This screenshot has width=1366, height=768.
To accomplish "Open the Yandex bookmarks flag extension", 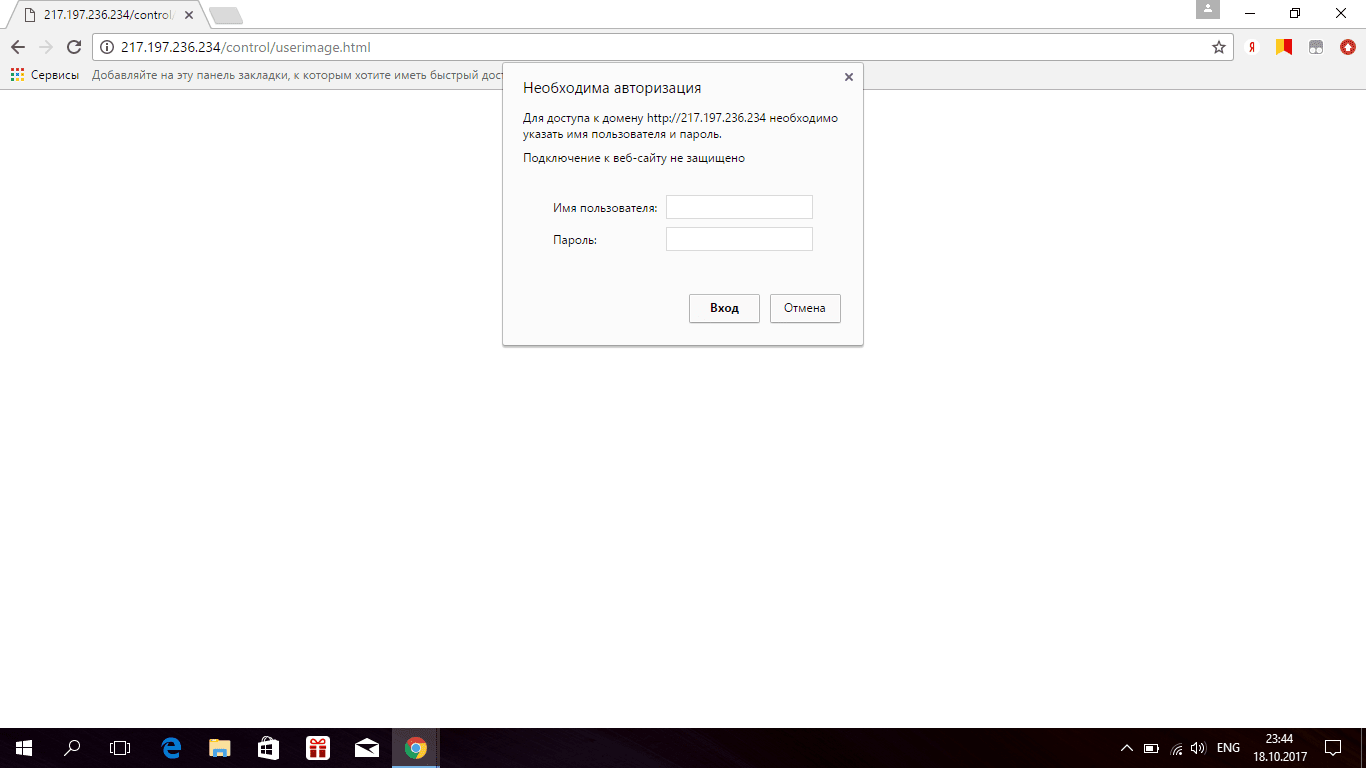I will (1283, 47).
